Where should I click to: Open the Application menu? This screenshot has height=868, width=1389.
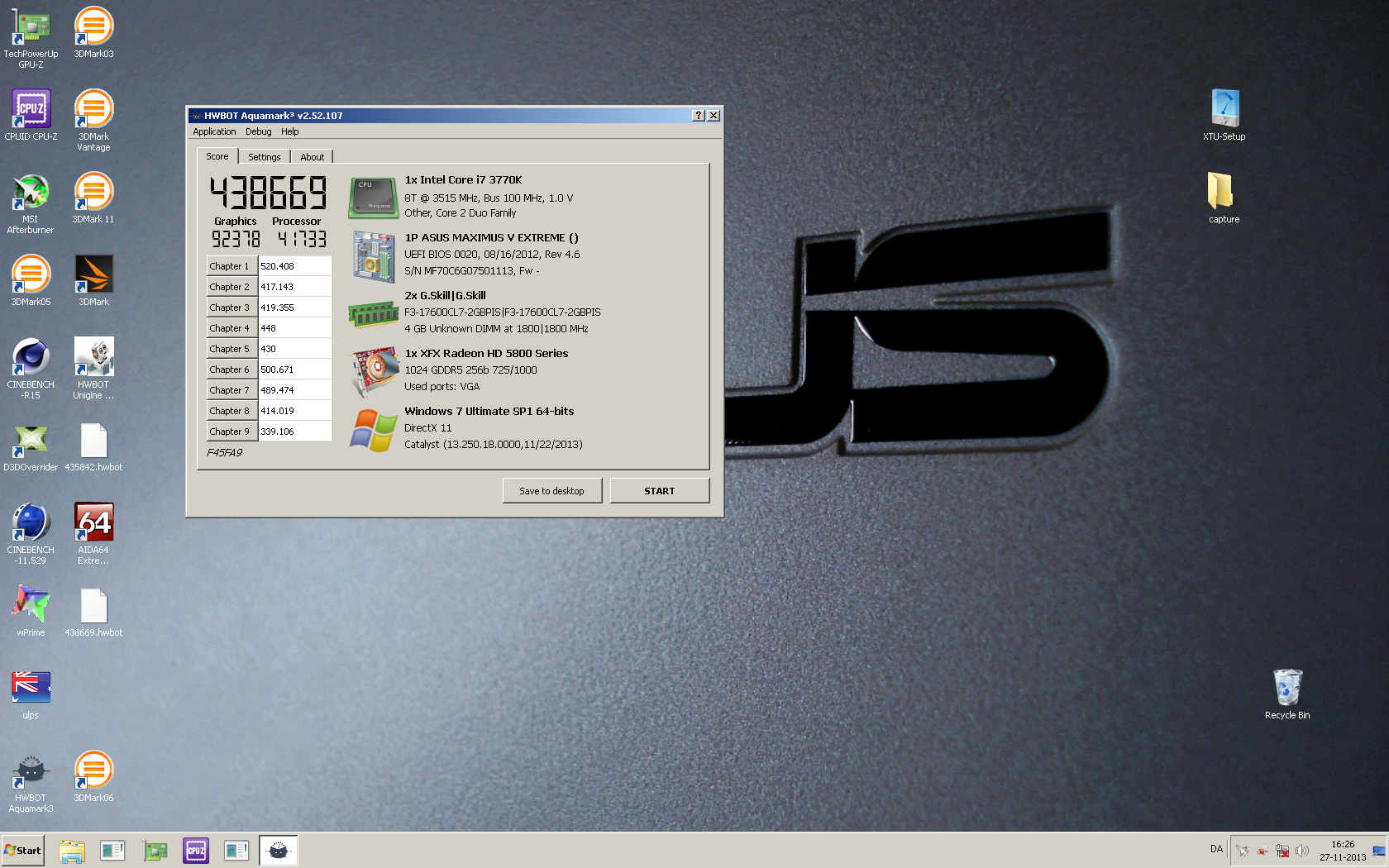coord(214,131)
